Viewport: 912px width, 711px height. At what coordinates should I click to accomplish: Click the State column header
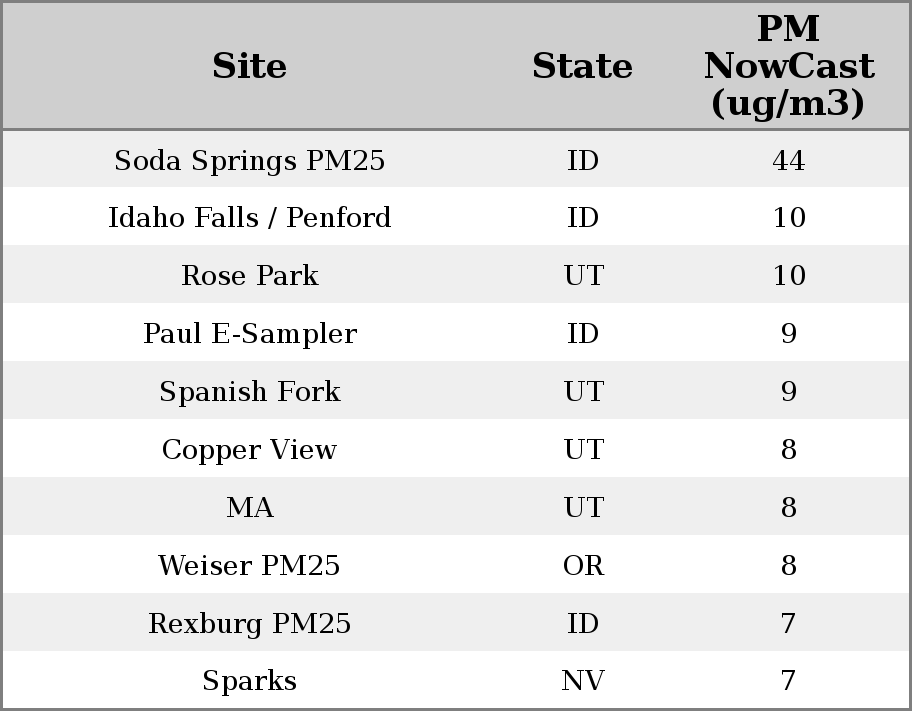[582, 66]
